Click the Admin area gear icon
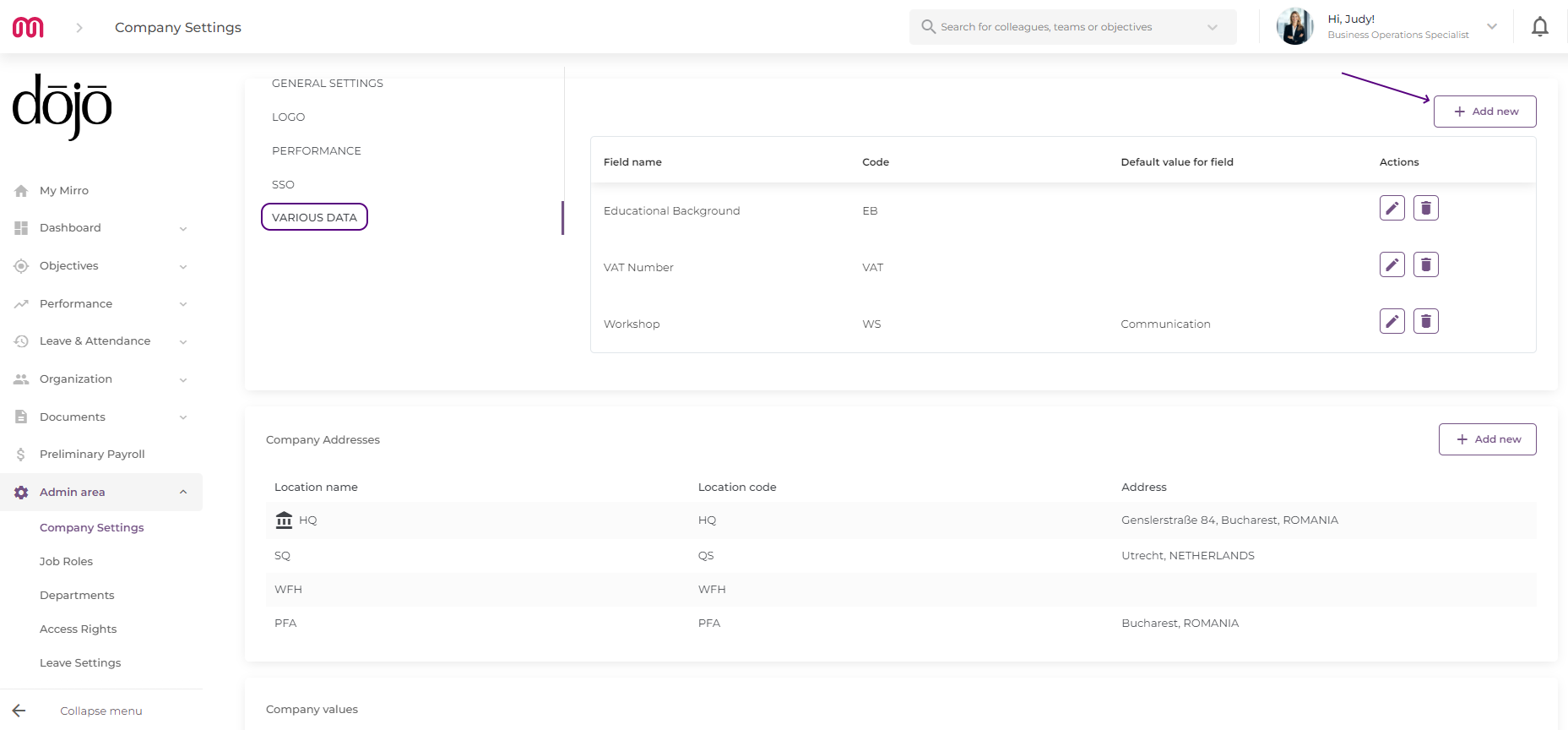 (x=21, y=493)
